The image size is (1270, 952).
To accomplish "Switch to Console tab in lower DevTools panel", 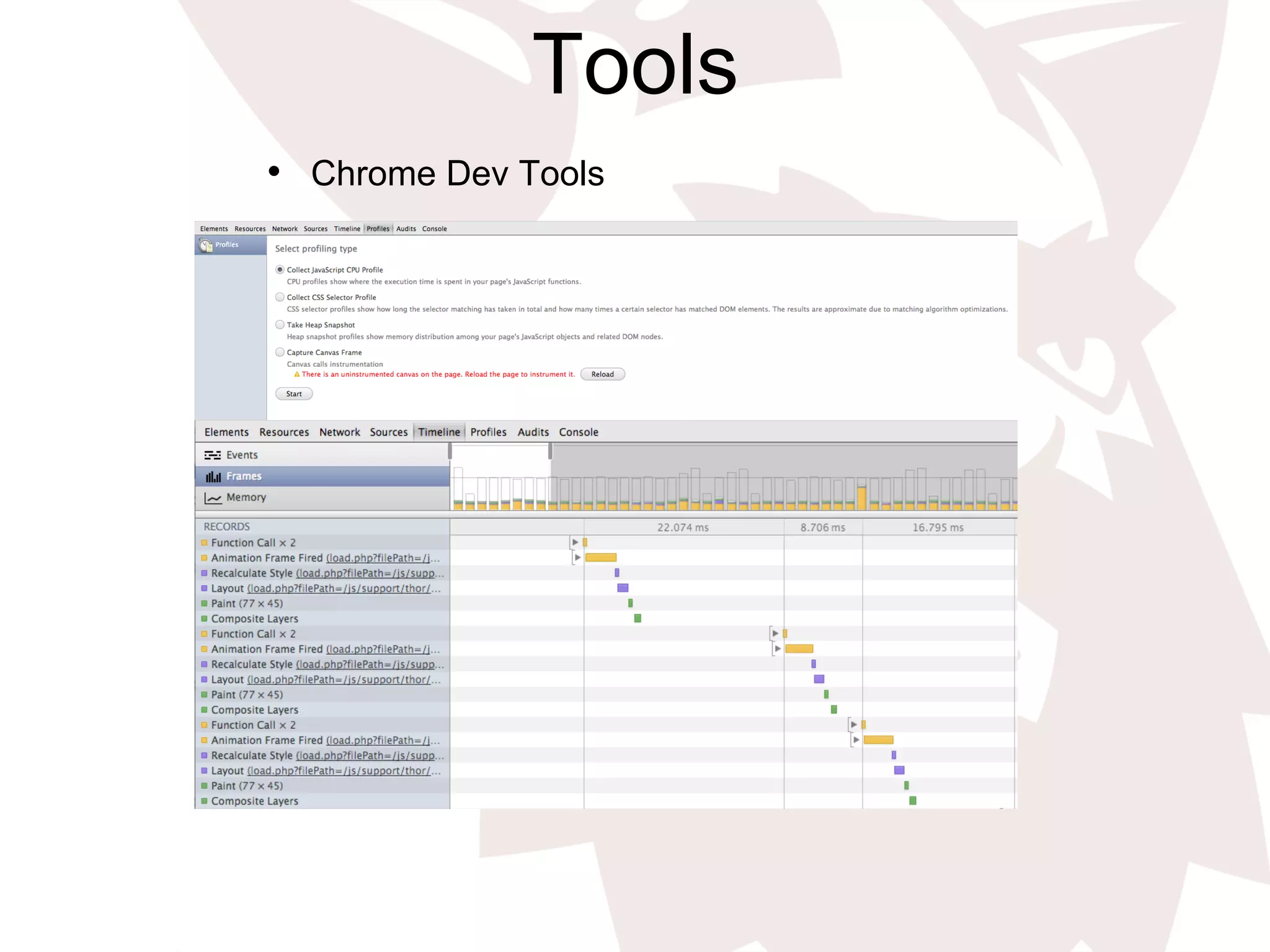I will (x=579, y=432).
